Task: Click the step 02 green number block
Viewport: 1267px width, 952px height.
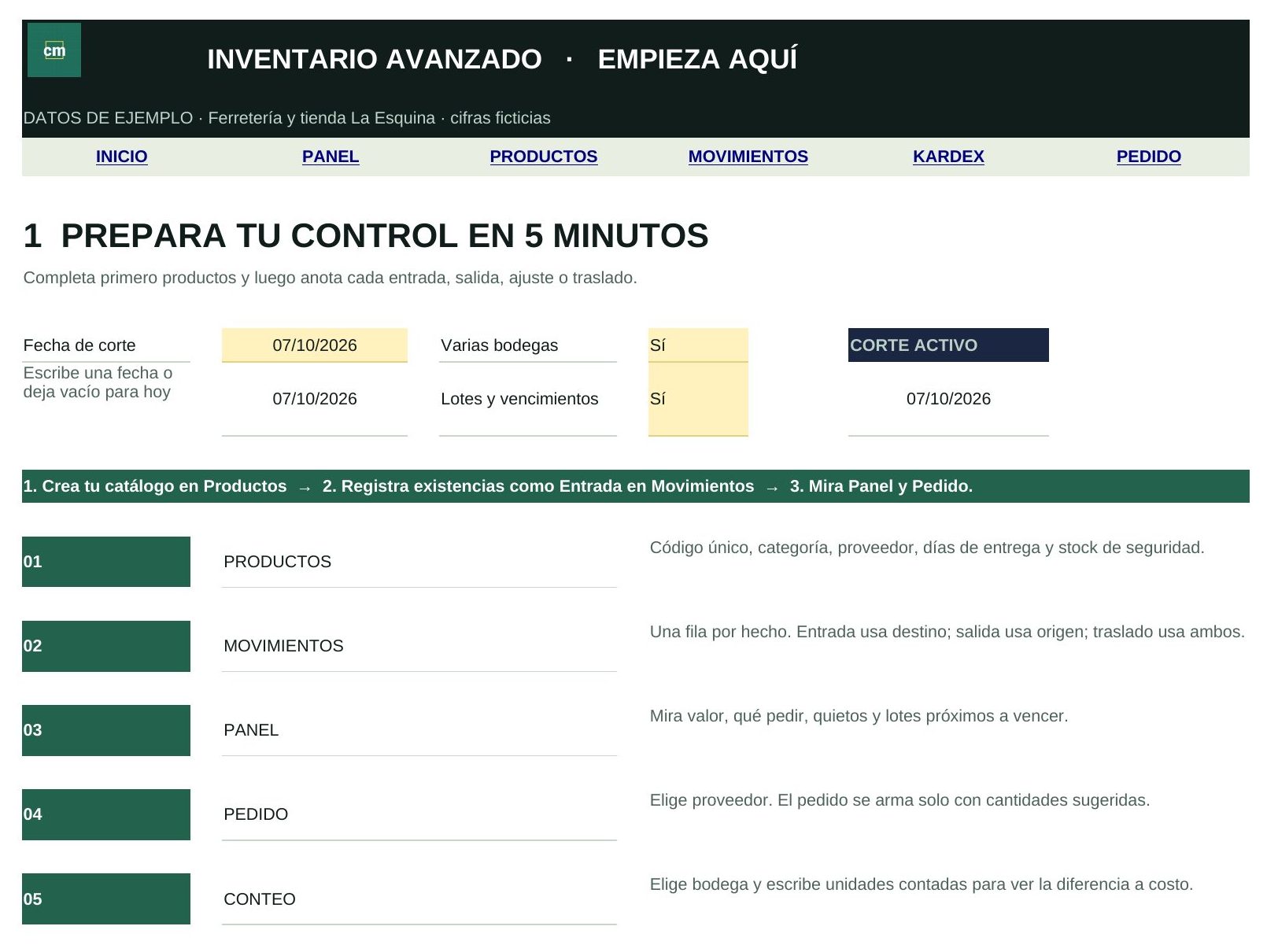Action: (x=106, y=646)
